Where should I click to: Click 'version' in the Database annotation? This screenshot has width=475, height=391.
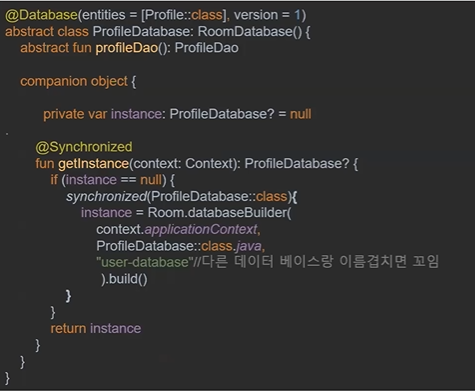256,15
